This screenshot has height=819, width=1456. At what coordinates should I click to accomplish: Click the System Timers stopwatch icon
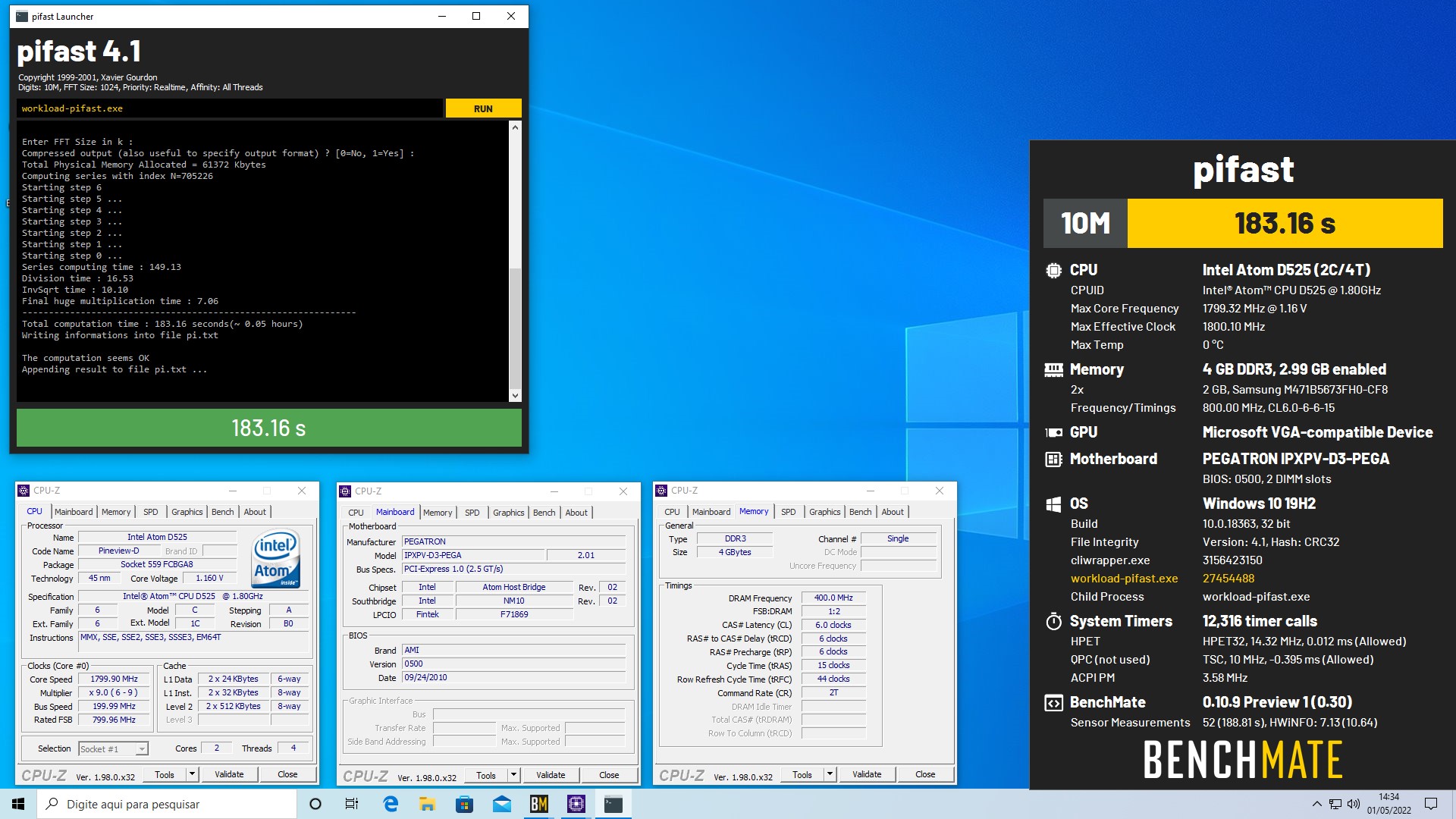click(x=1053, y=621)
